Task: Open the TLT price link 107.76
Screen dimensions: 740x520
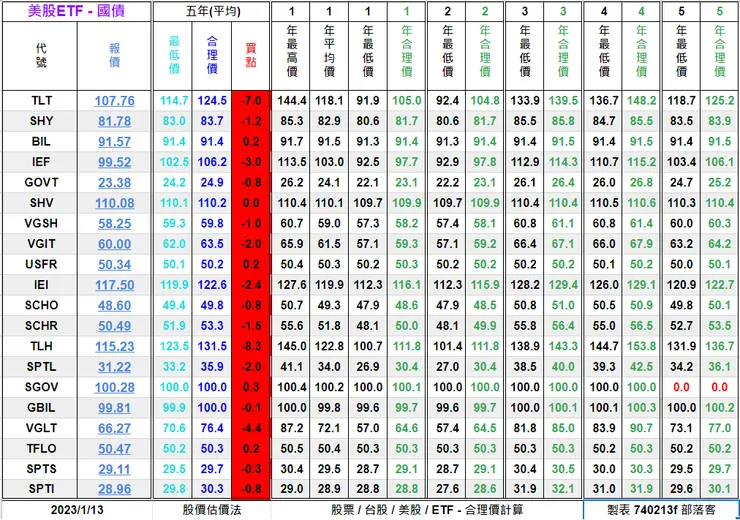Action: coord(114,101)
